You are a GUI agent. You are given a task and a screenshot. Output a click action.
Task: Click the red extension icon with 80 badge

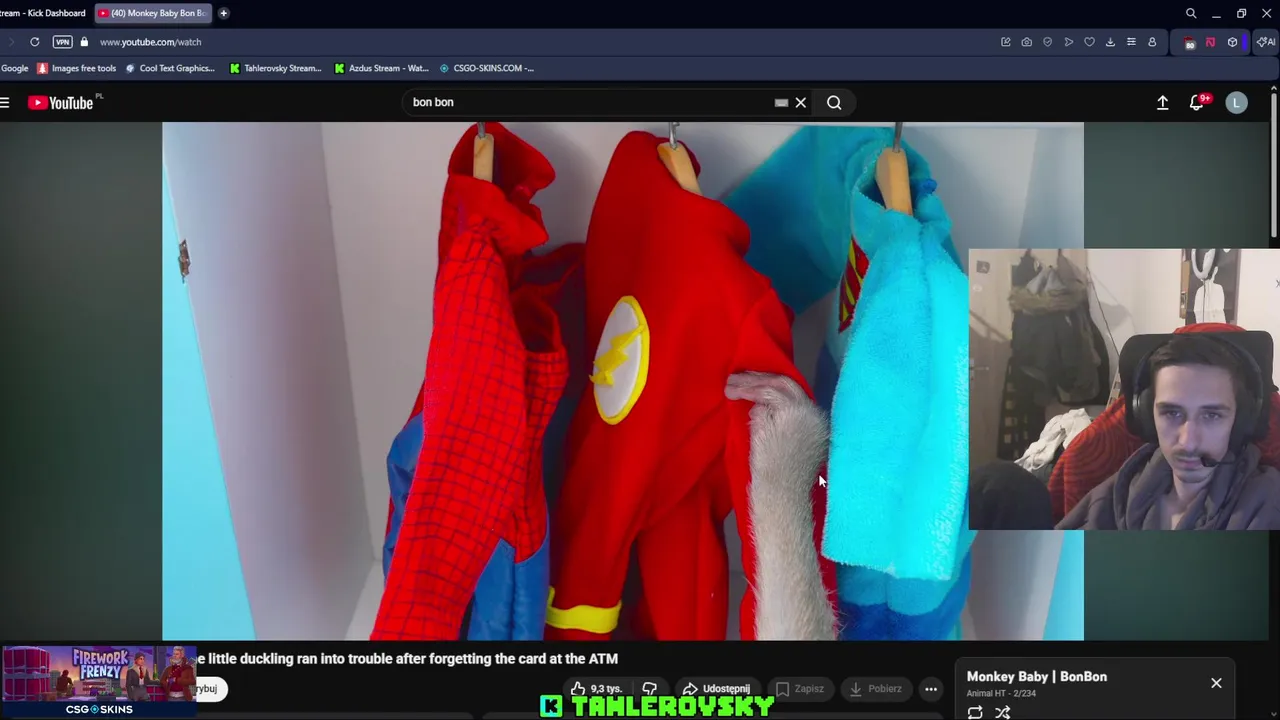(1189, 42)
